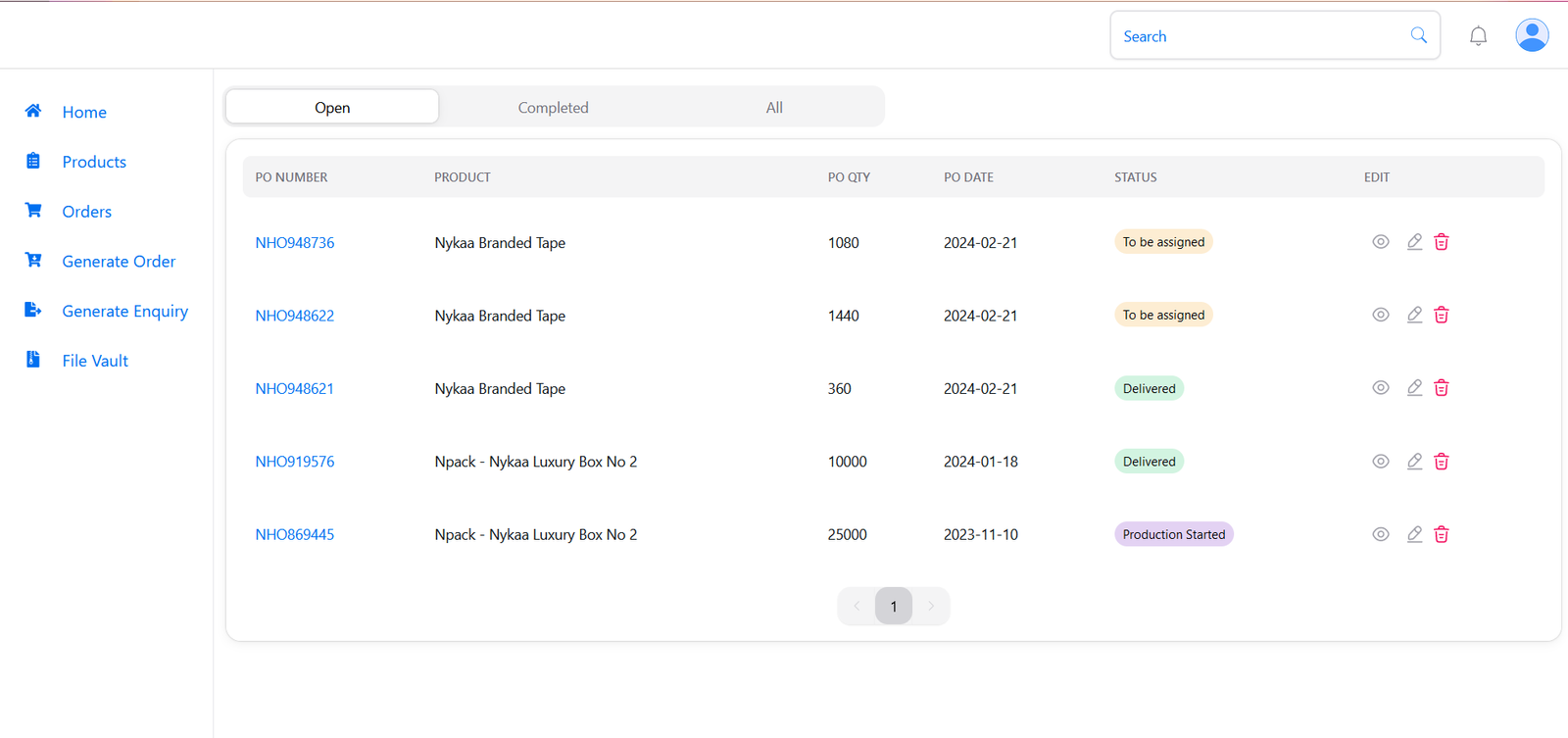This screenshot has width=1568, height=738.
Task: Edit order NHO948621 with pencil icon
Action: click(1414, 387)
